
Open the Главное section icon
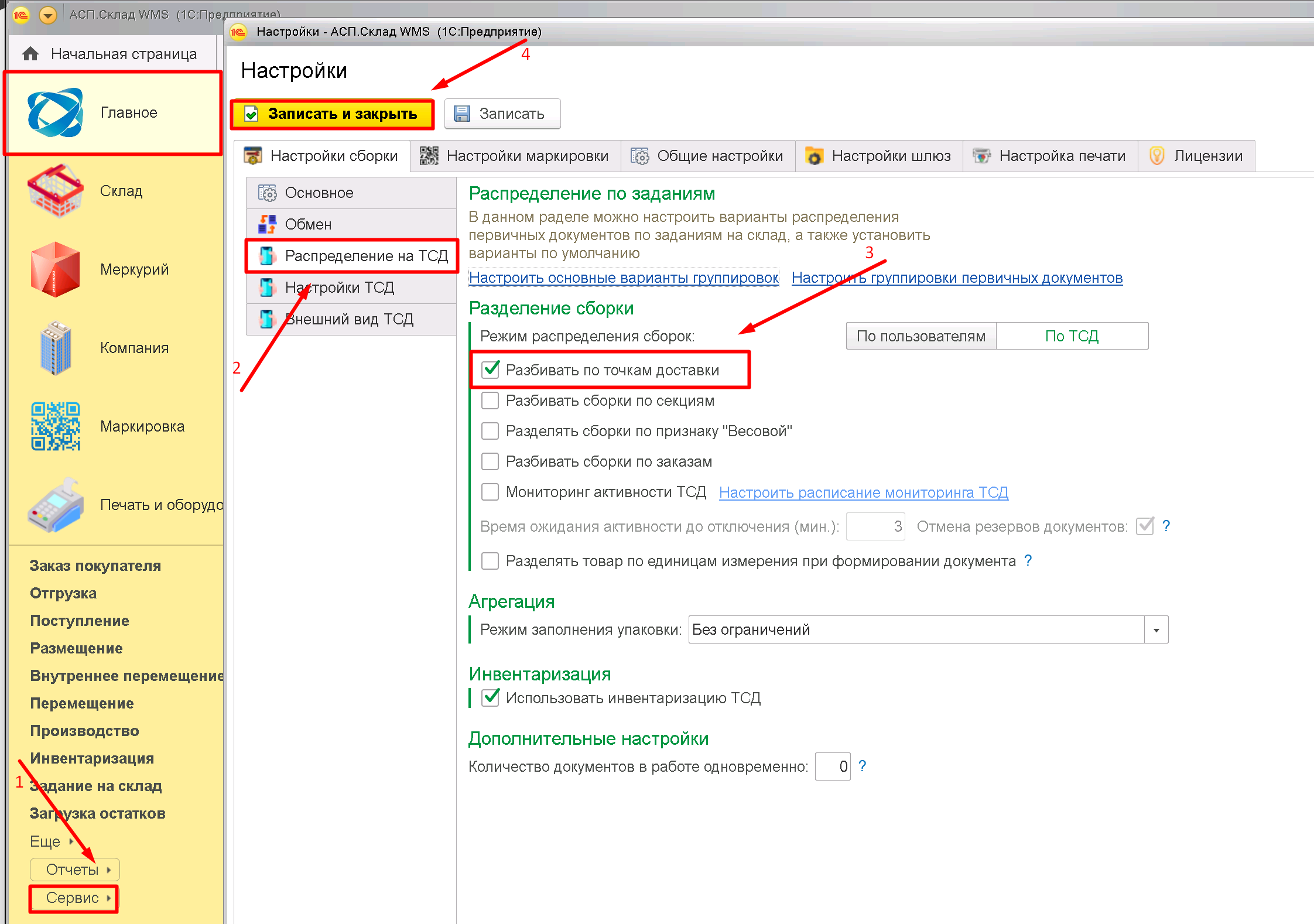[56, 112]
